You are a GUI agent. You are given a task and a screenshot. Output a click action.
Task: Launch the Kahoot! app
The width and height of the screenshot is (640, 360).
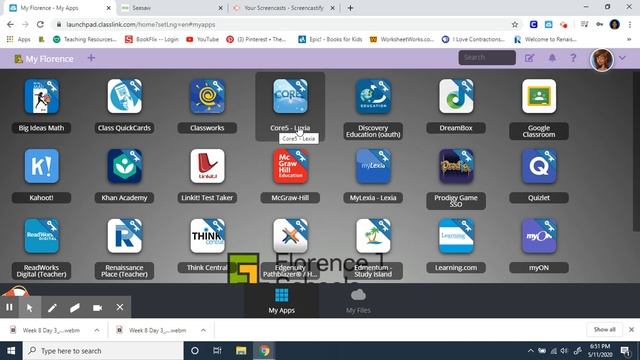tap(41, 166)
